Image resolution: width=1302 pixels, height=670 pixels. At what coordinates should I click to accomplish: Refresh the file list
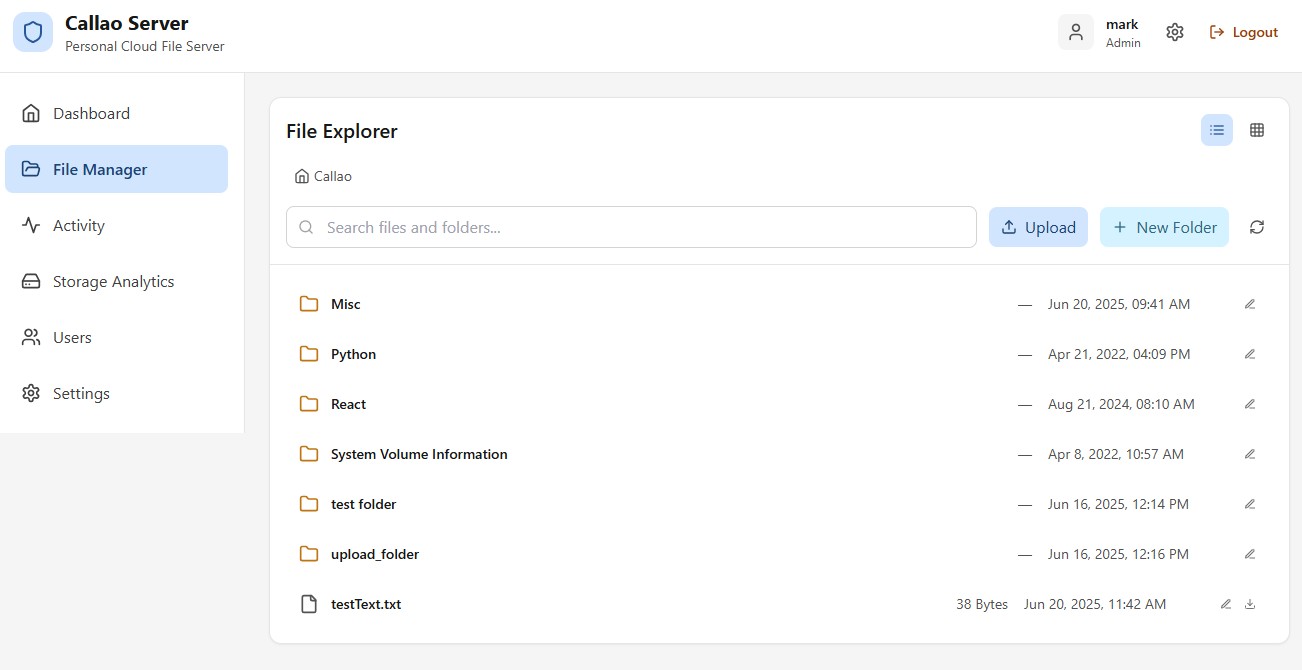1257,227
